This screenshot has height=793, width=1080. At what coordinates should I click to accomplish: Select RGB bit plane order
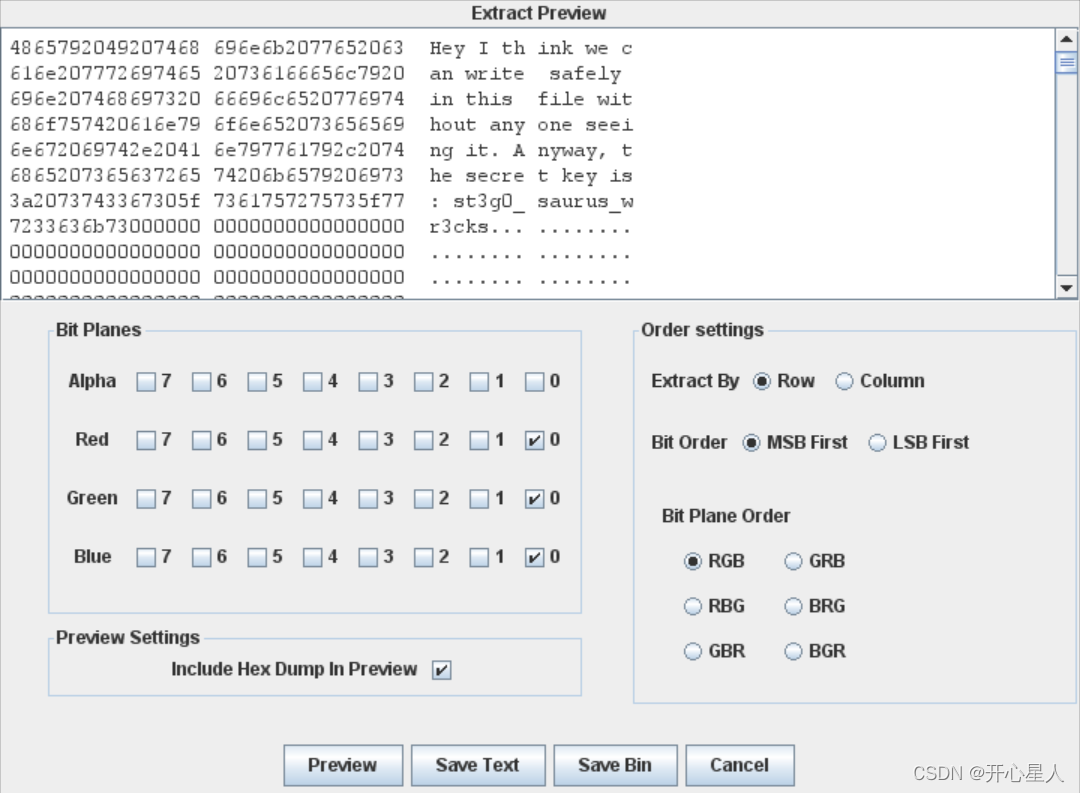[x=693, y=562]
